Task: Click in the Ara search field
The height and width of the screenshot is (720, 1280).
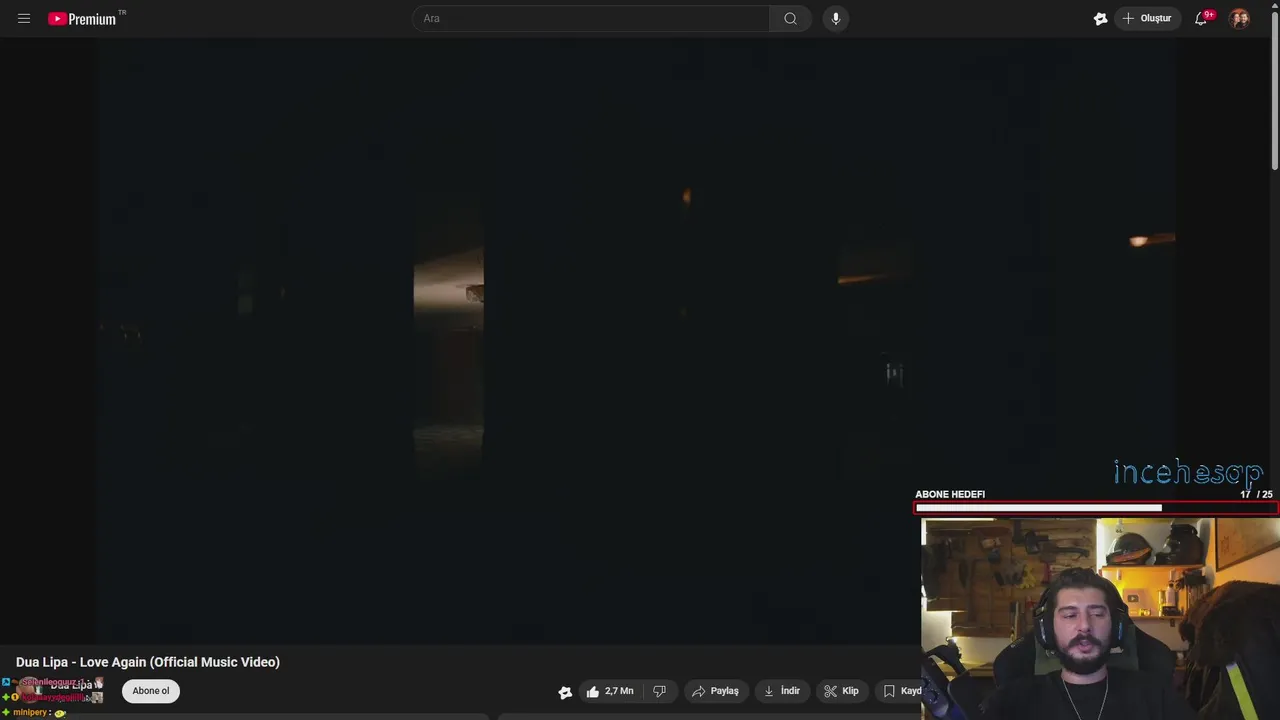Action: click(x=590, y=18)
